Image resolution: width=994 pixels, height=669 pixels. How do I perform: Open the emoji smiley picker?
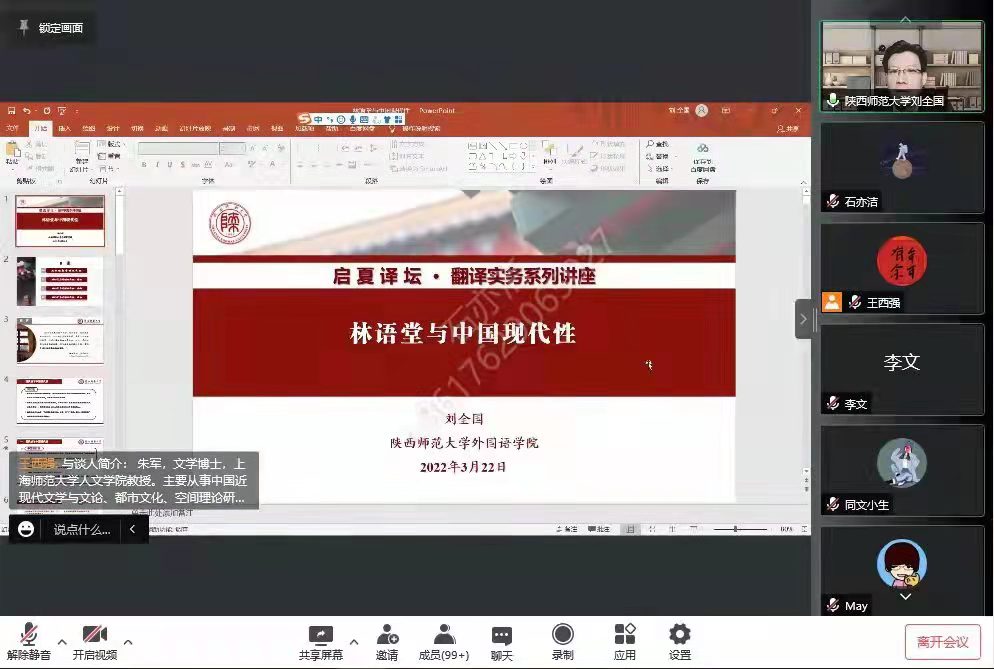(26, 529)
